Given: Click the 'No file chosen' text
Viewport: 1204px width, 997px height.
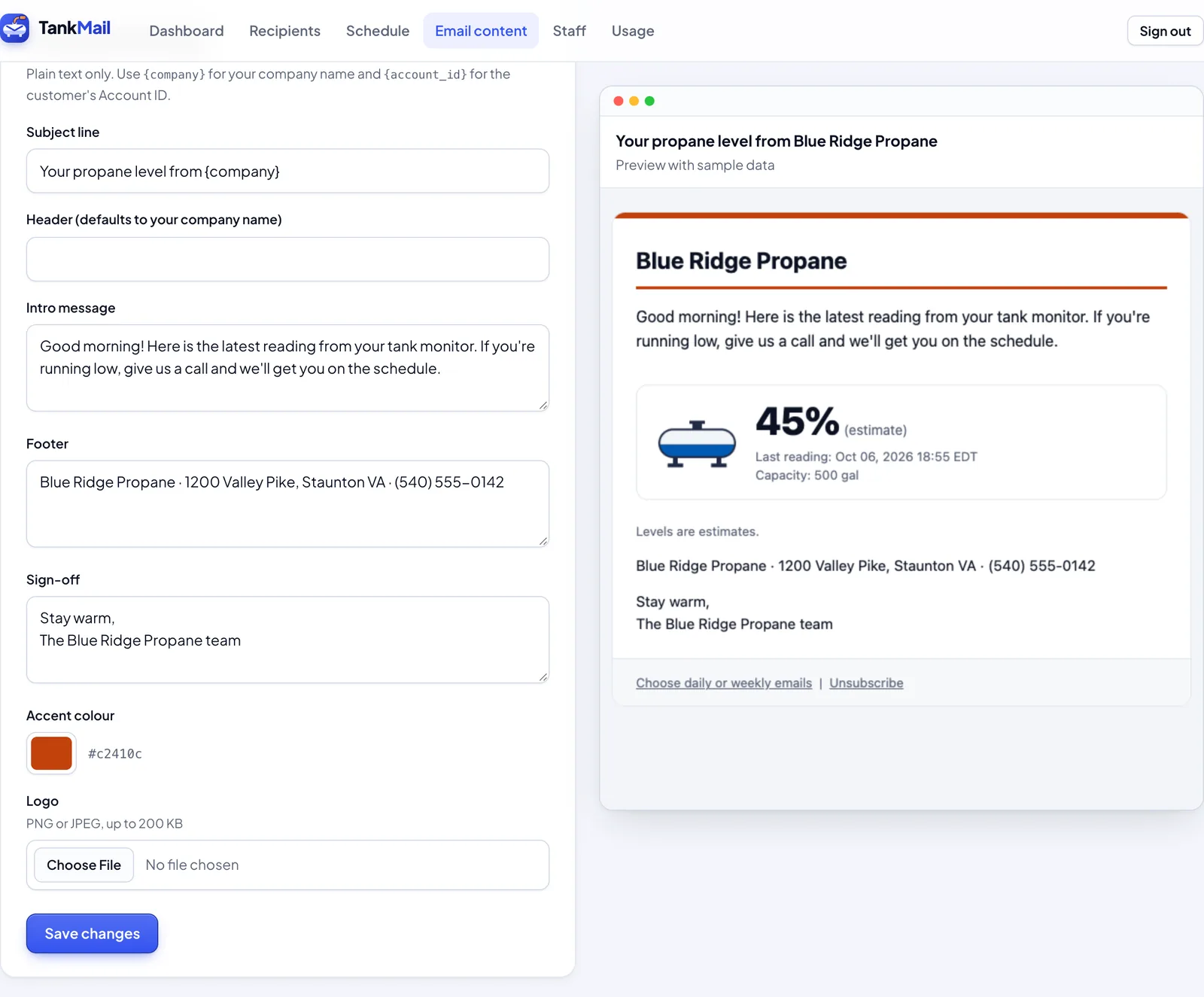Looking at the screenshot, I should [x=192, y=865].
